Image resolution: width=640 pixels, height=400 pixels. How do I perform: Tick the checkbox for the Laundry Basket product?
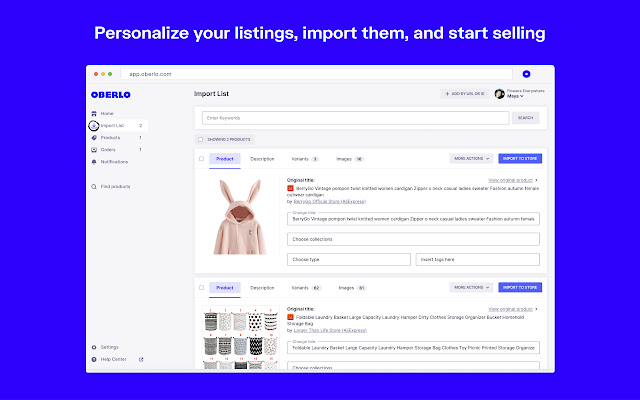pos(202,288)
